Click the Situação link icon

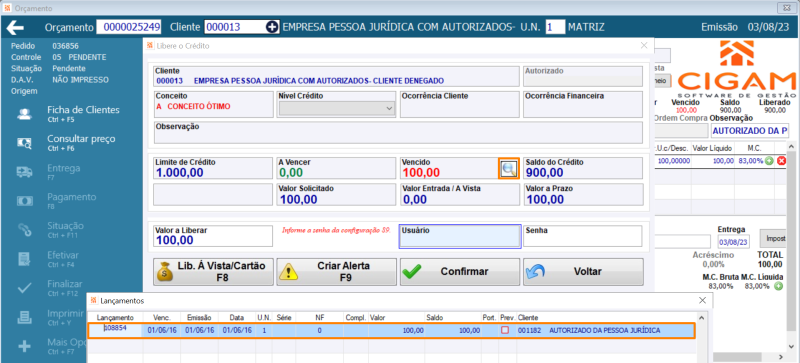pyautogui.click(x=24, y=230)
